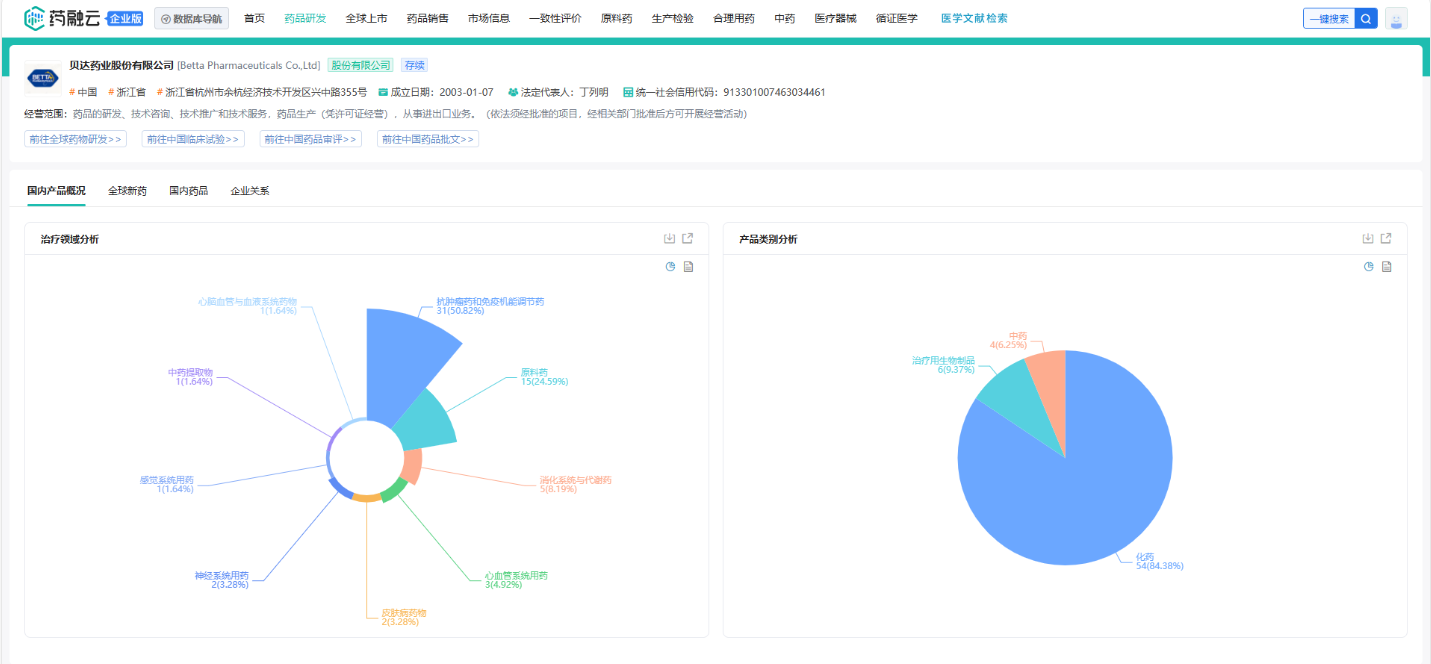Open the 合理用药 menu

coord(734,18)
